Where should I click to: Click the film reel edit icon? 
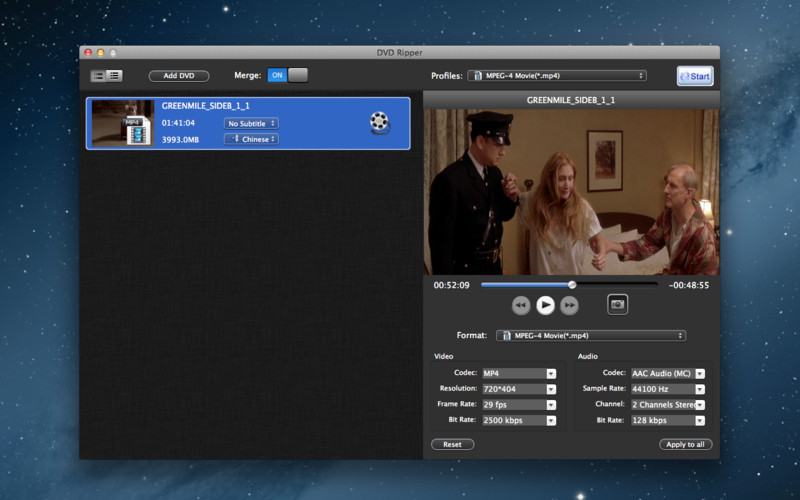[379, 122]
